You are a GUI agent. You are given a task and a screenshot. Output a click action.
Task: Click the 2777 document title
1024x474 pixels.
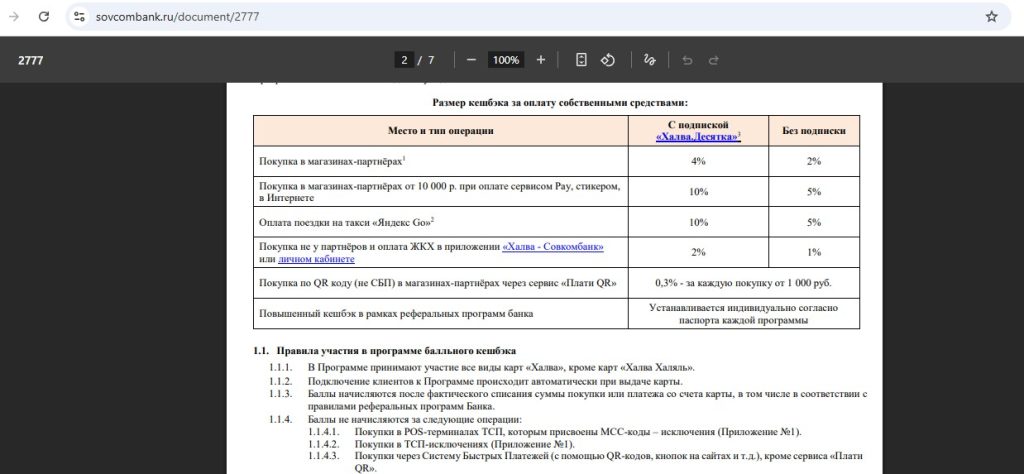point(31,60)
